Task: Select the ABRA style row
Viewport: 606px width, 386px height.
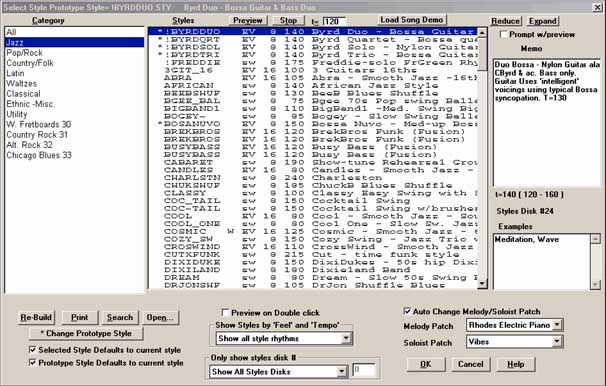Action: [x=313, y=78]
